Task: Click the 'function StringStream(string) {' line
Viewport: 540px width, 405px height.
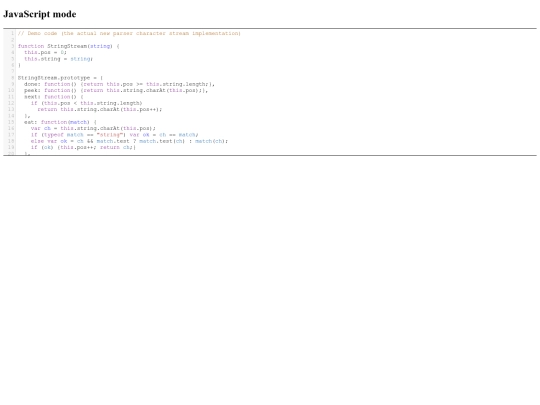Action: coord(69,46)
